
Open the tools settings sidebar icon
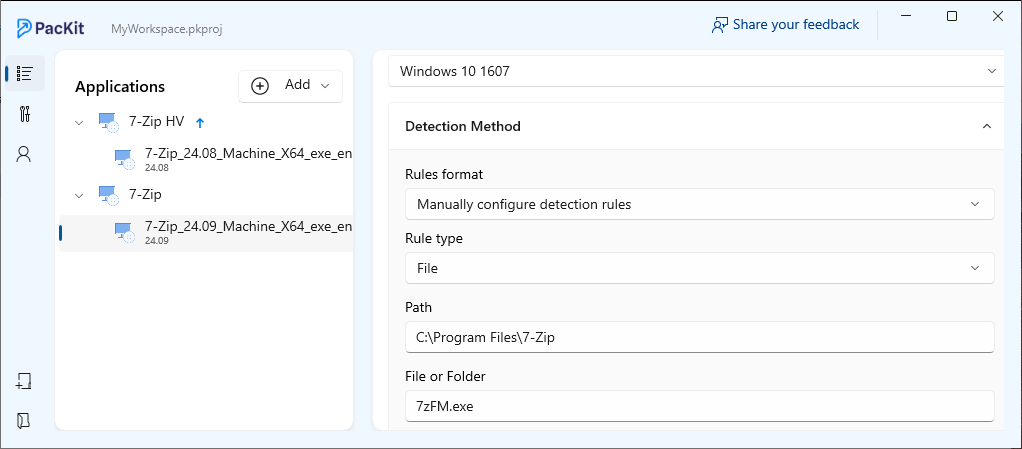tap(25, 114)
